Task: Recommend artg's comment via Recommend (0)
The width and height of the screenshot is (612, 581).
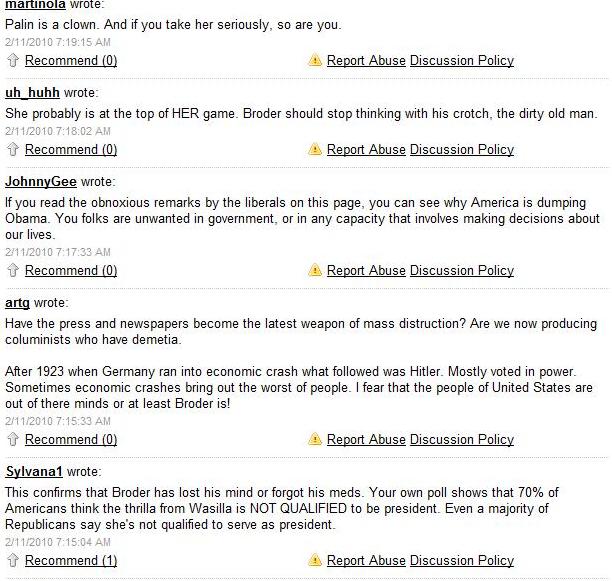Action: [x=70, y=439]
